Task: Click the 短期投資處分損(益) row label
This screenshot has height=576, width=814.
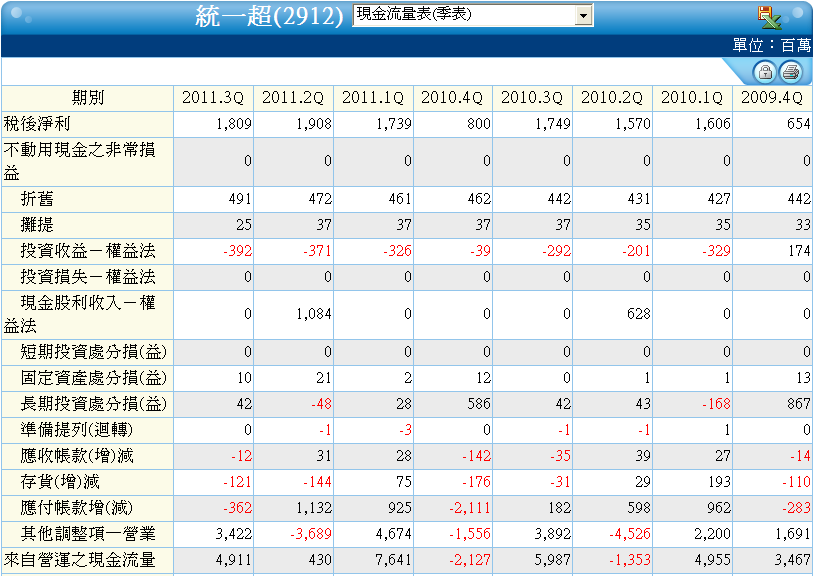Action: coord(94,352)
